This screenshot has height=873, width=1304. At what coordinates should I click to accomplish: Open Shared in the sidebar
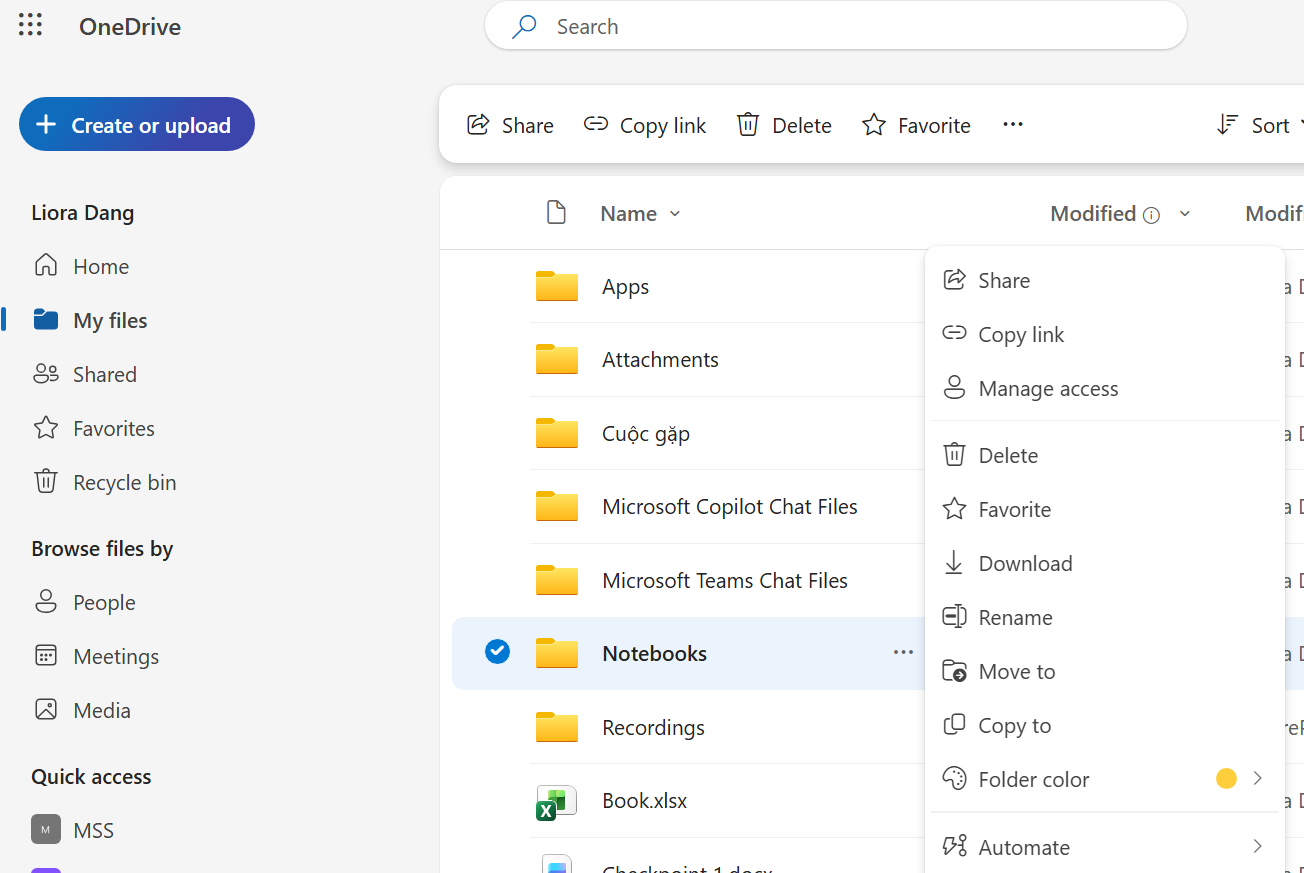(86, 374)
